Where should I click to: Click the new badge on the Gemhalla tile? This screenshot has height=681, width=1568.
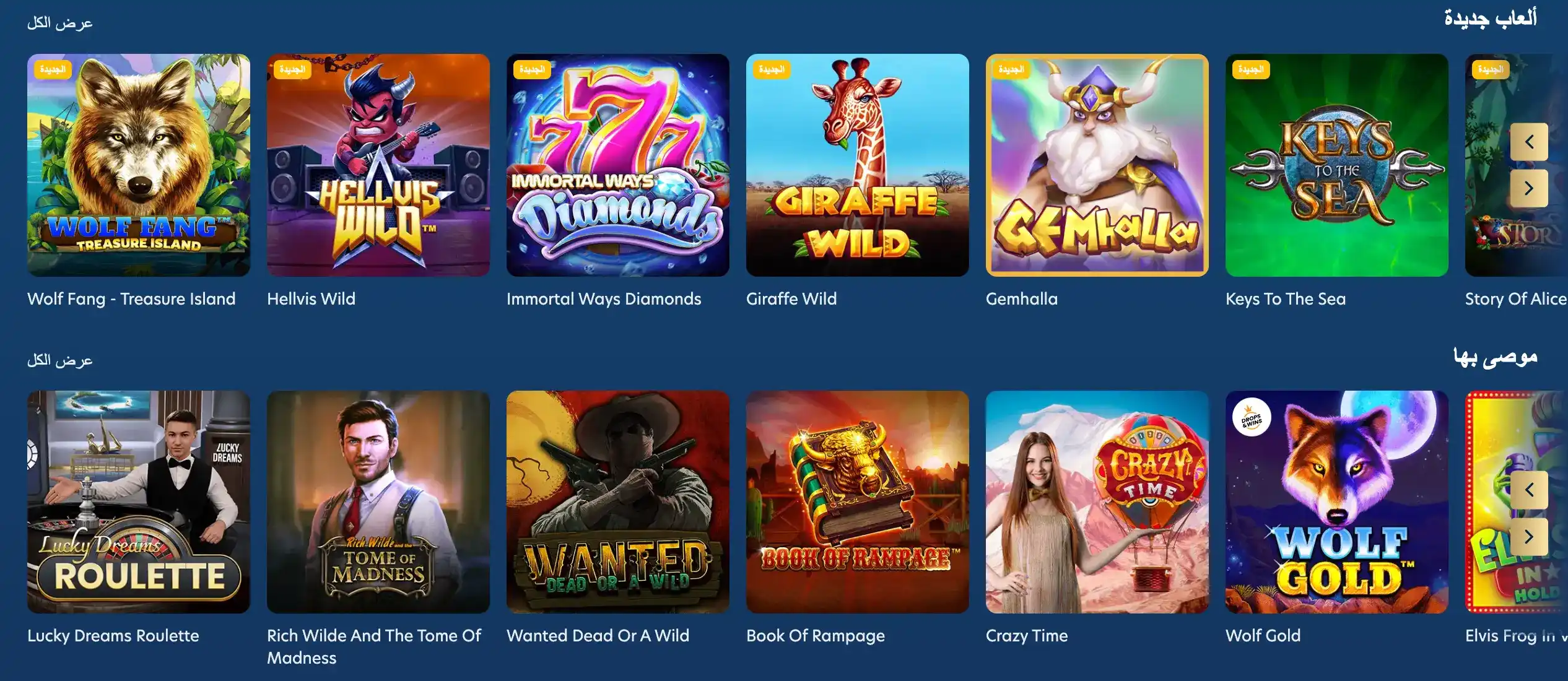(1011, 69)
